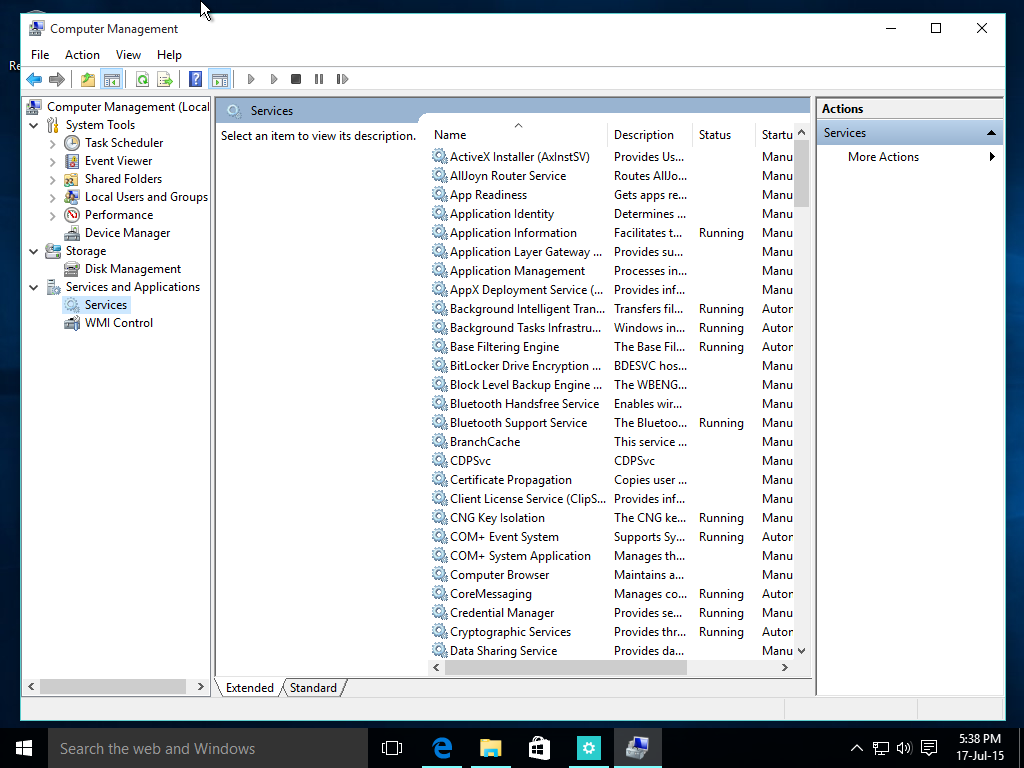Expand the Shared Folders node

coord(53,179)
